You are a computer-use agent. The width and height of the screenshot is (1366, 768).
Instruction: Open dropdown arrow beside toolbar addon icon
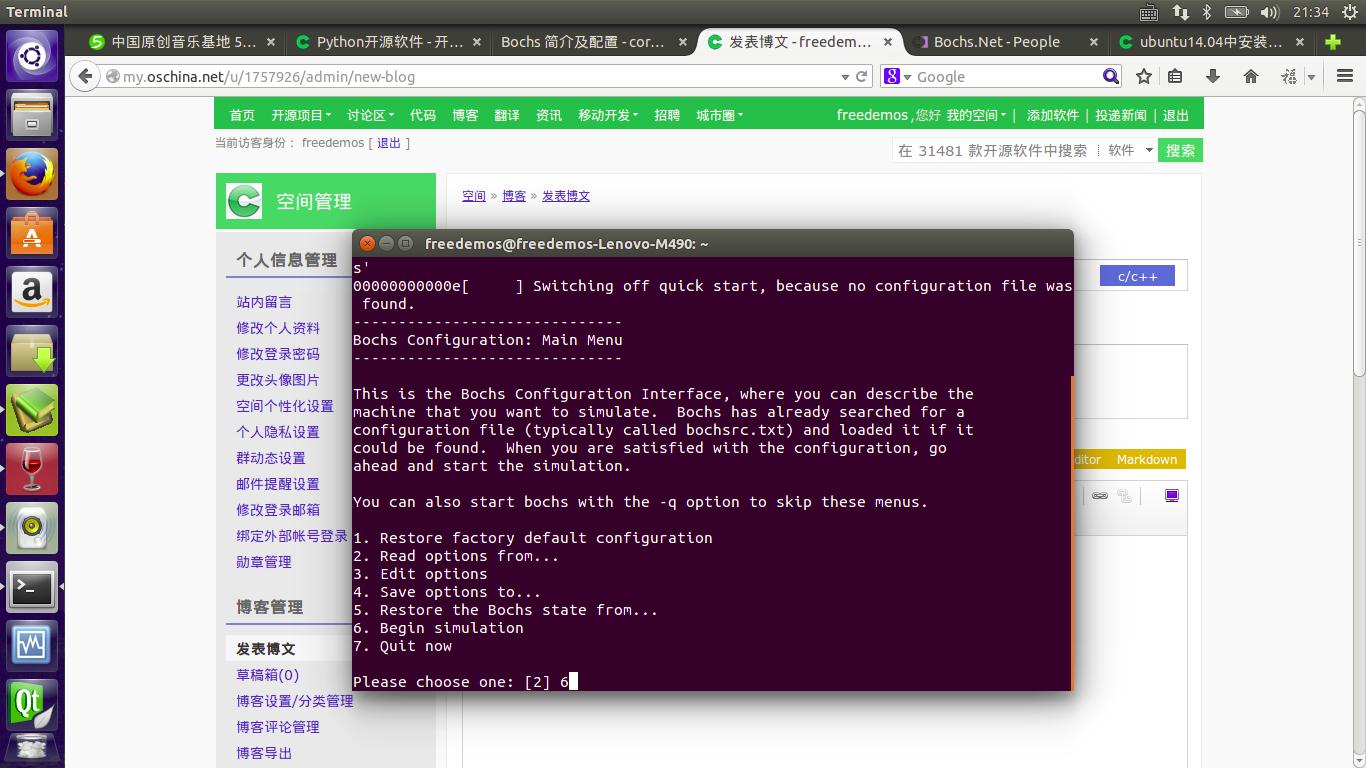coord(1311,76)
